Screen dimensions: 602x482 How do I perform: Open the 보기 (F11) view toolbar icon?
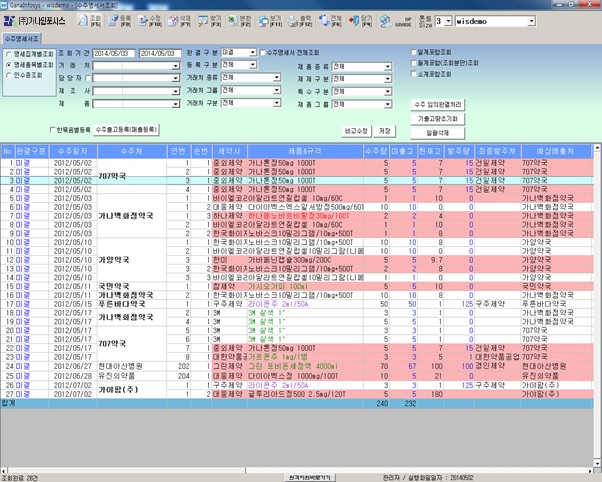click(270, 21)
